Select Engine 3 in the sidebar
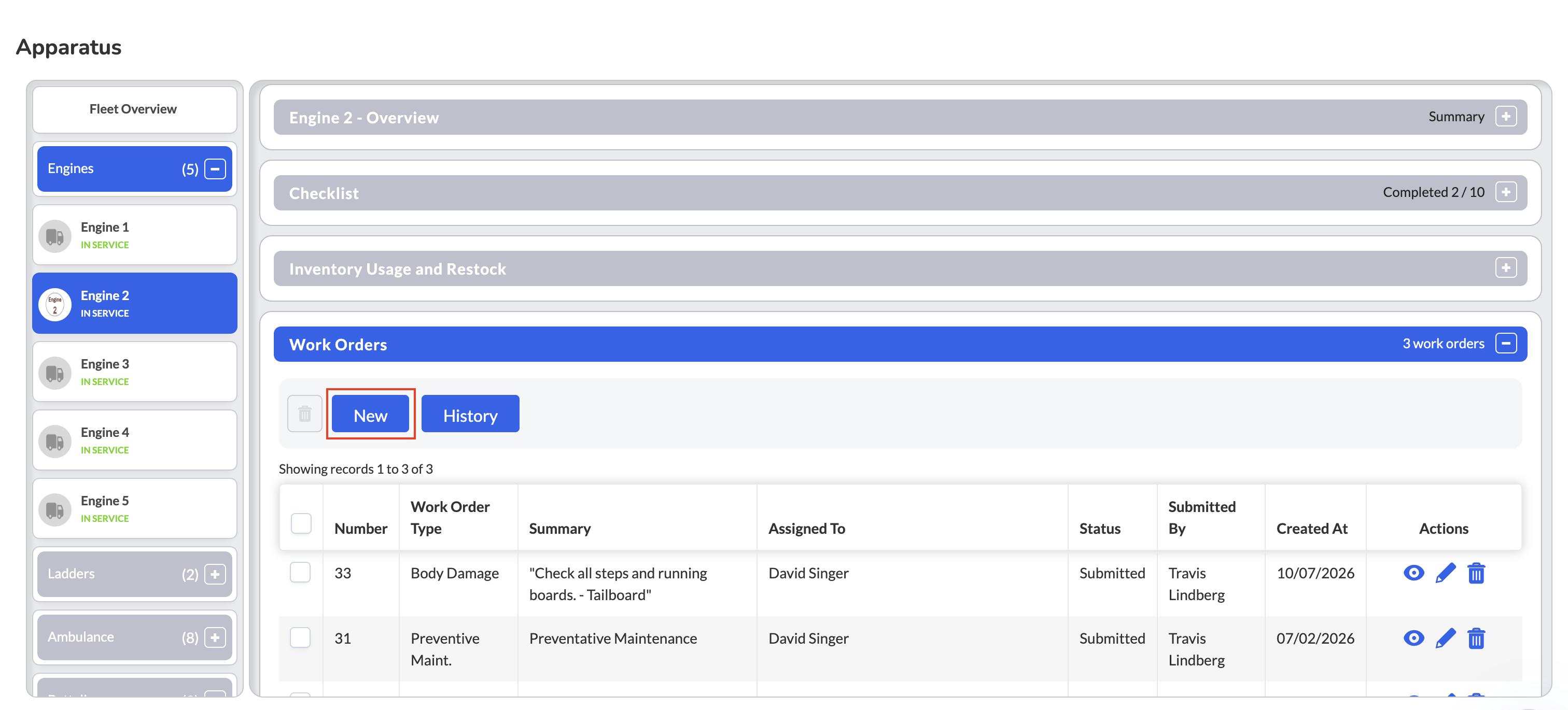The height and width of the screenshot is (710, 1568). pyautogui.click(x=134, y=372)
